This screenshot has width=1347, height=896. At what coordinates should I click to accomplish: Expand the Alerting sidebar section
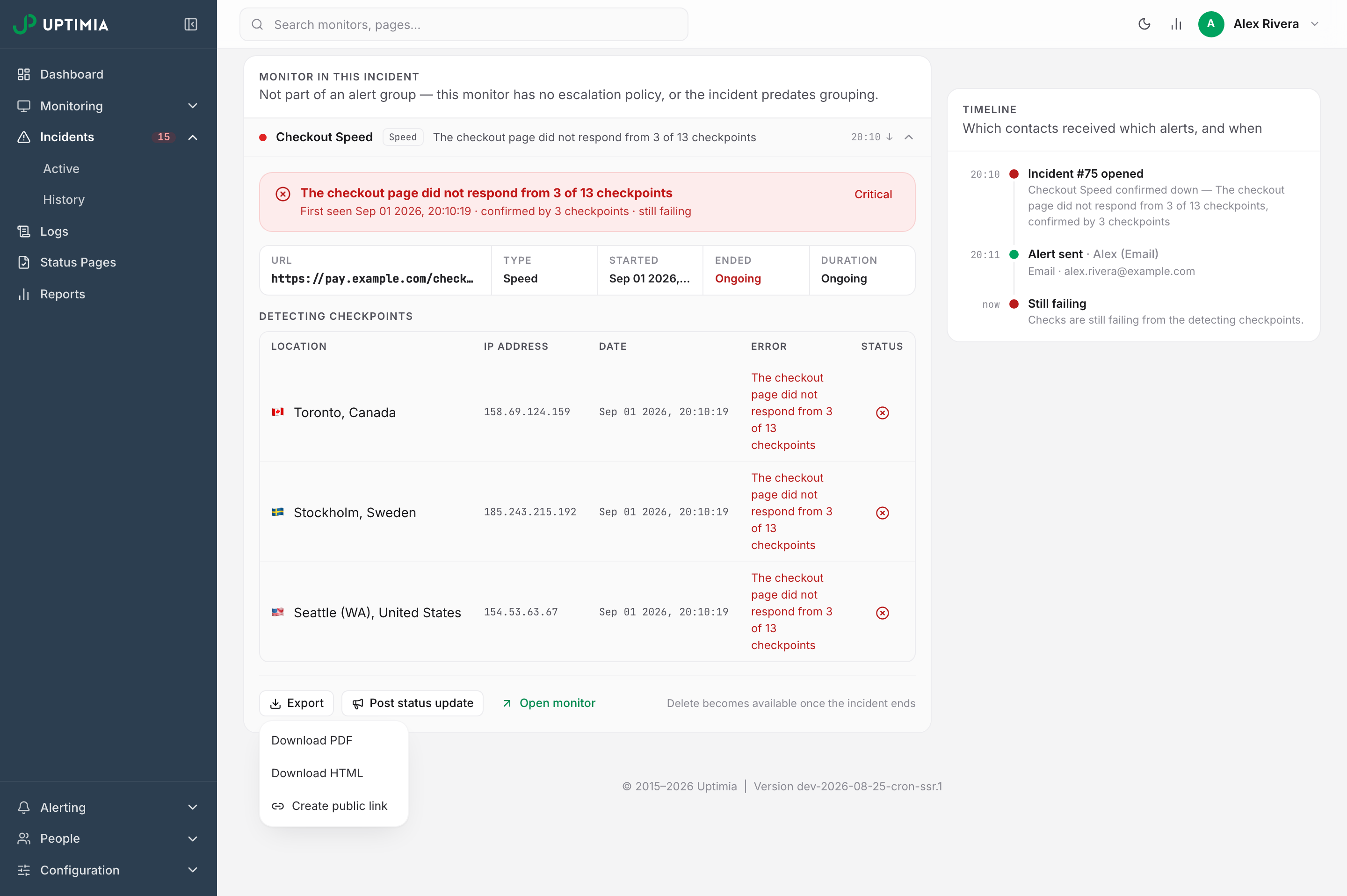point(108,808)
